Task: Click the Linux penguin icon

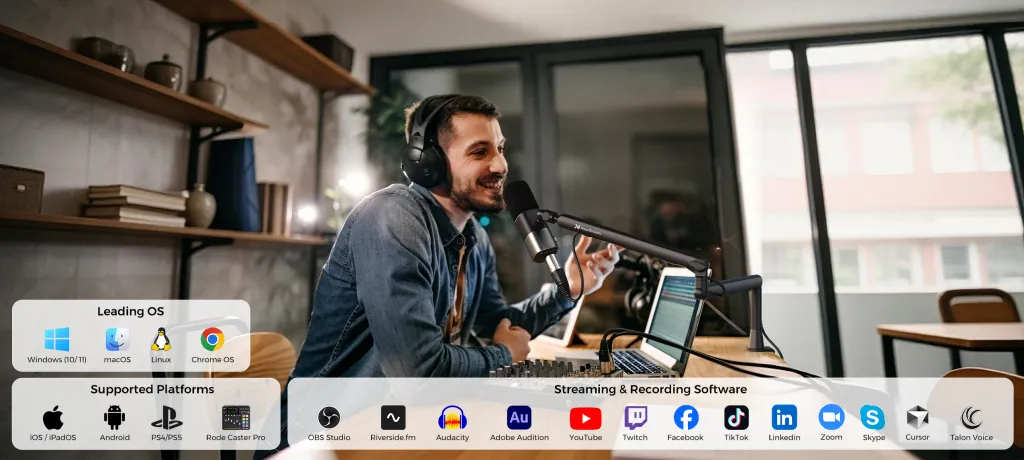Action: click(161, 339)
